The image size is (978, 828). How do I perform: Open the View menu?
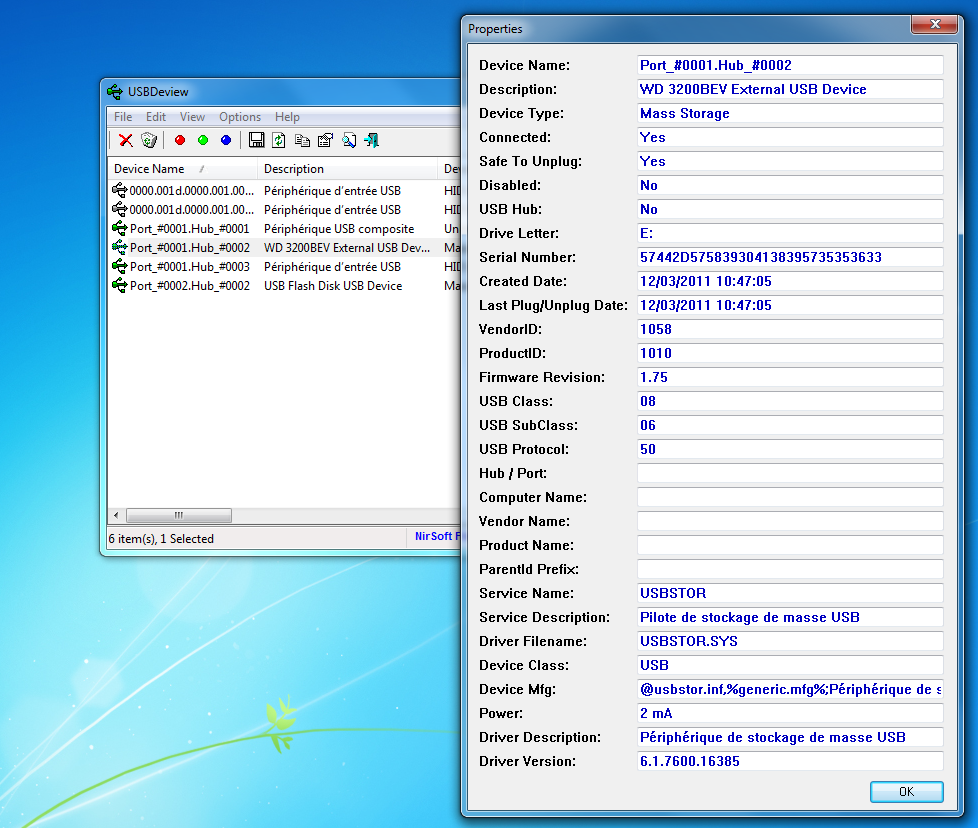[x=192, y=117]
